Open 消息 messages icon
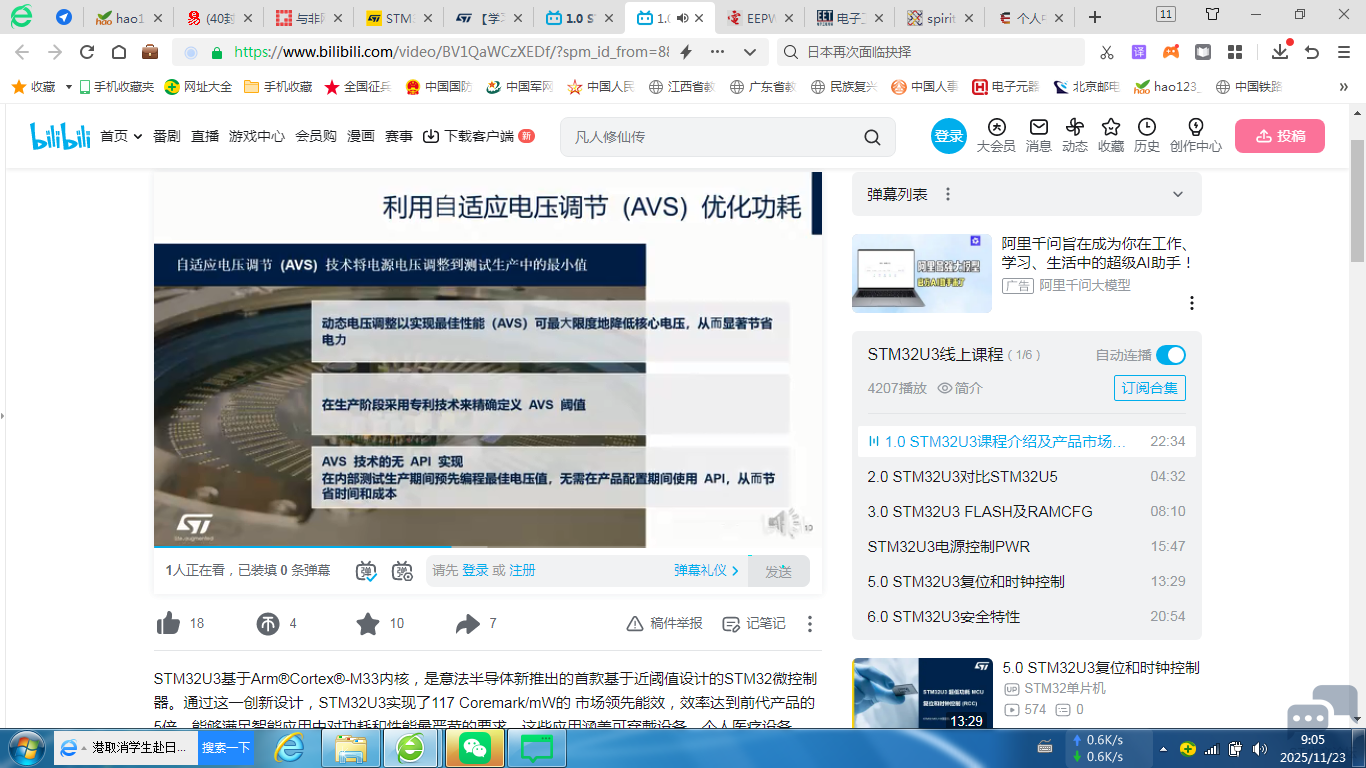Screen dimensions: 1366x768 1039,135
